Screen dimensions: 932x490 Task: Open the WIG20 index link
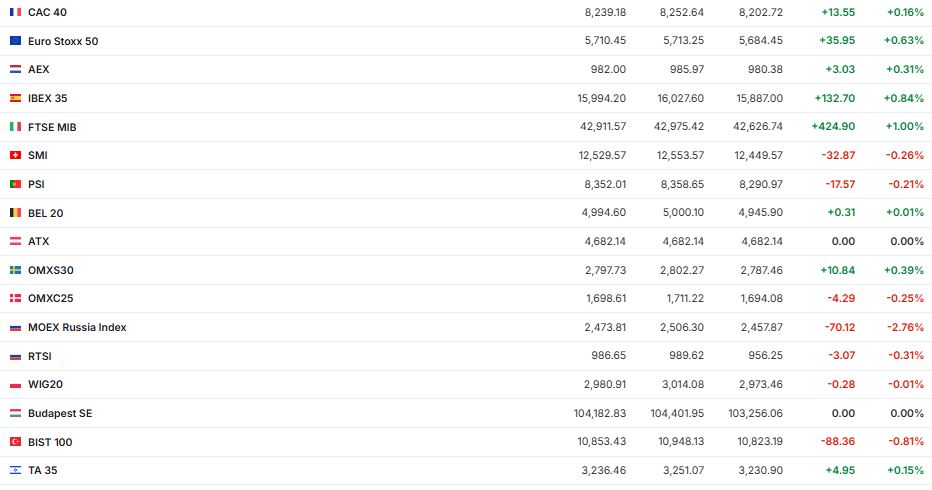pos(45,384)
